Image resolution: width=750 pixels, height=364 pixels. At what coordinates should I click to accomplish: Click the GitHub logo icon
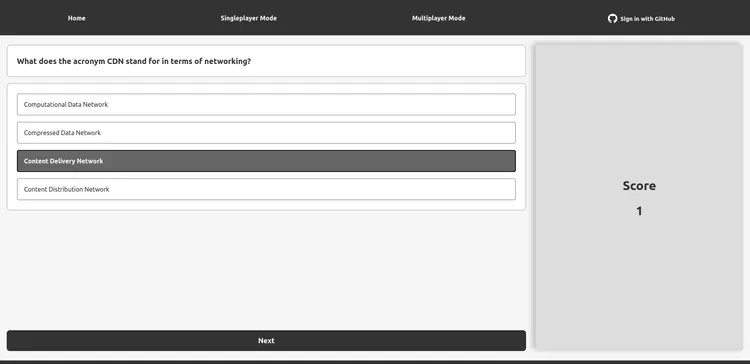coord(612,19)
